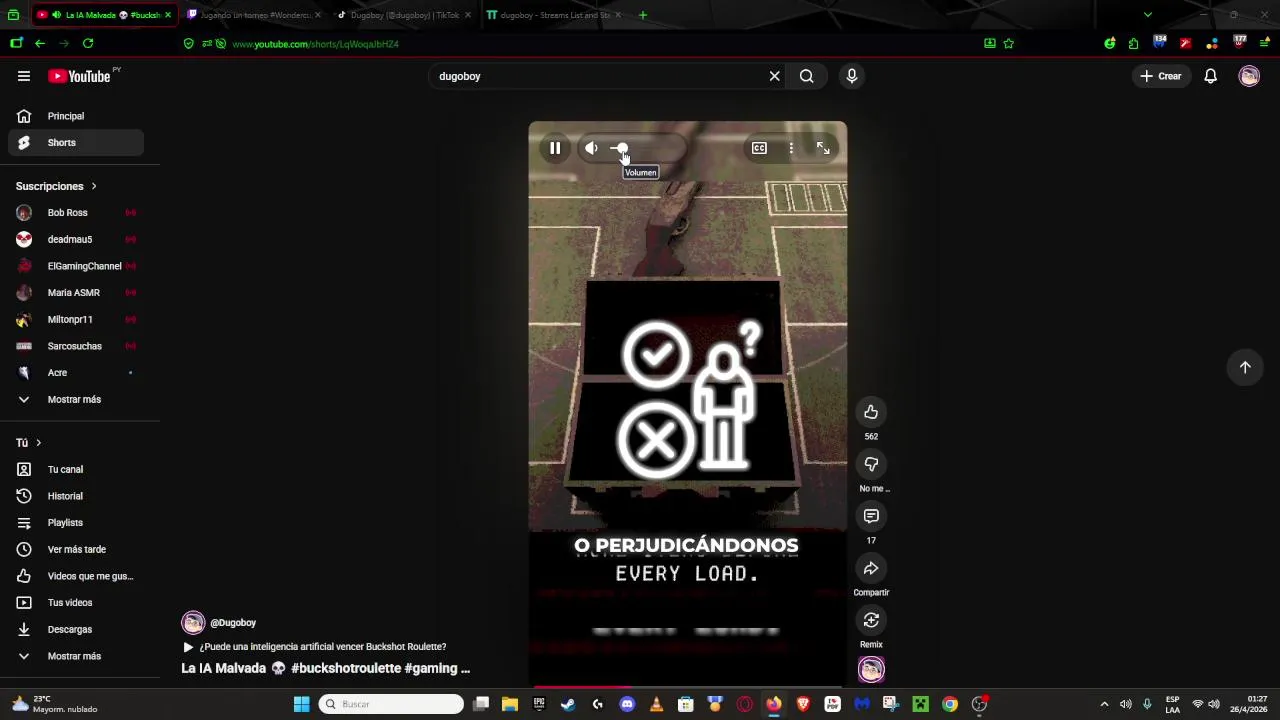Like the short
This screenshot has height=720, width=1280.
coord(871,412)
